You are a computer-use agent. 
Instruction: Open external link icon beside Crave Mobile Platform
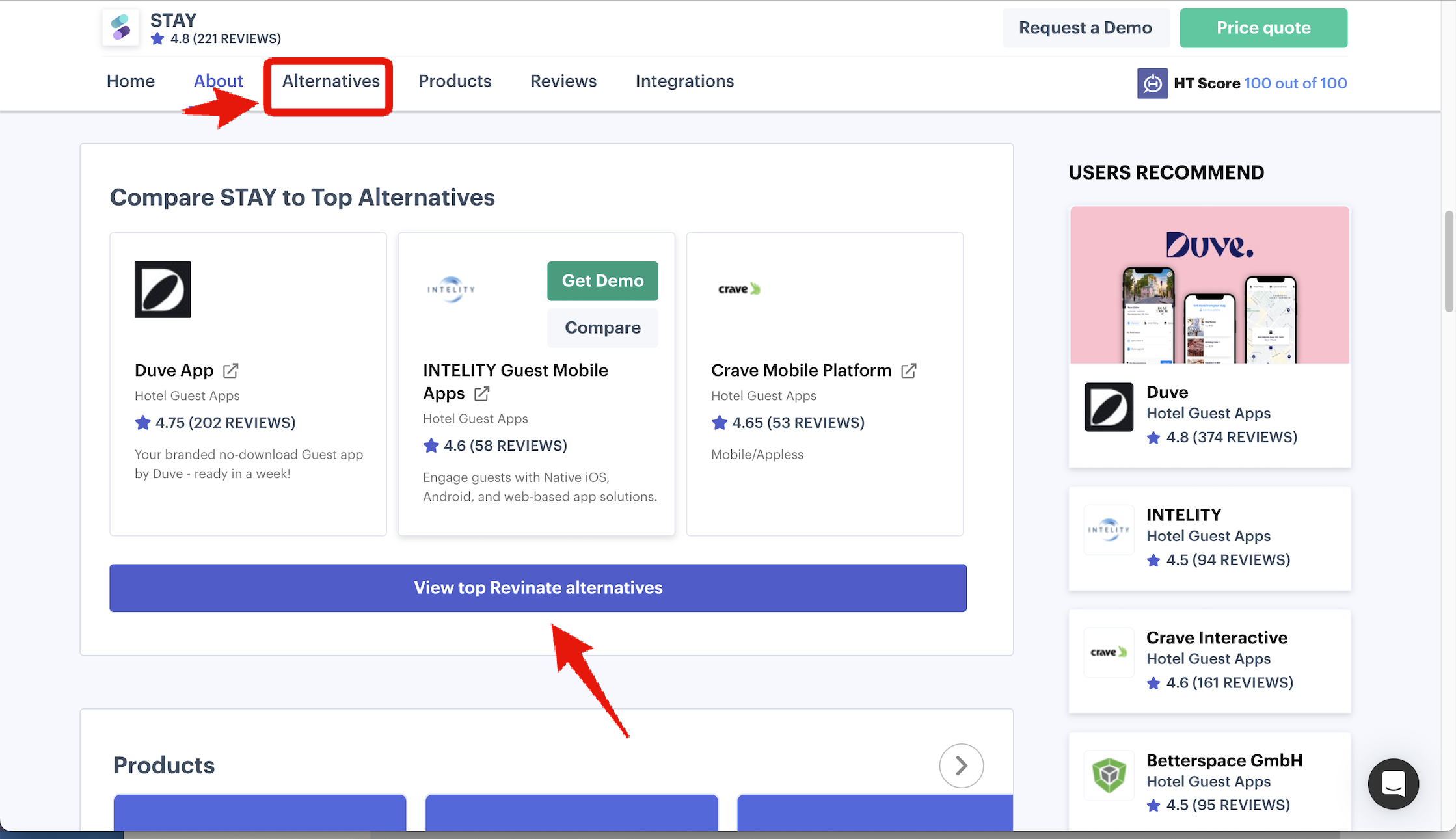pos(908,371)
